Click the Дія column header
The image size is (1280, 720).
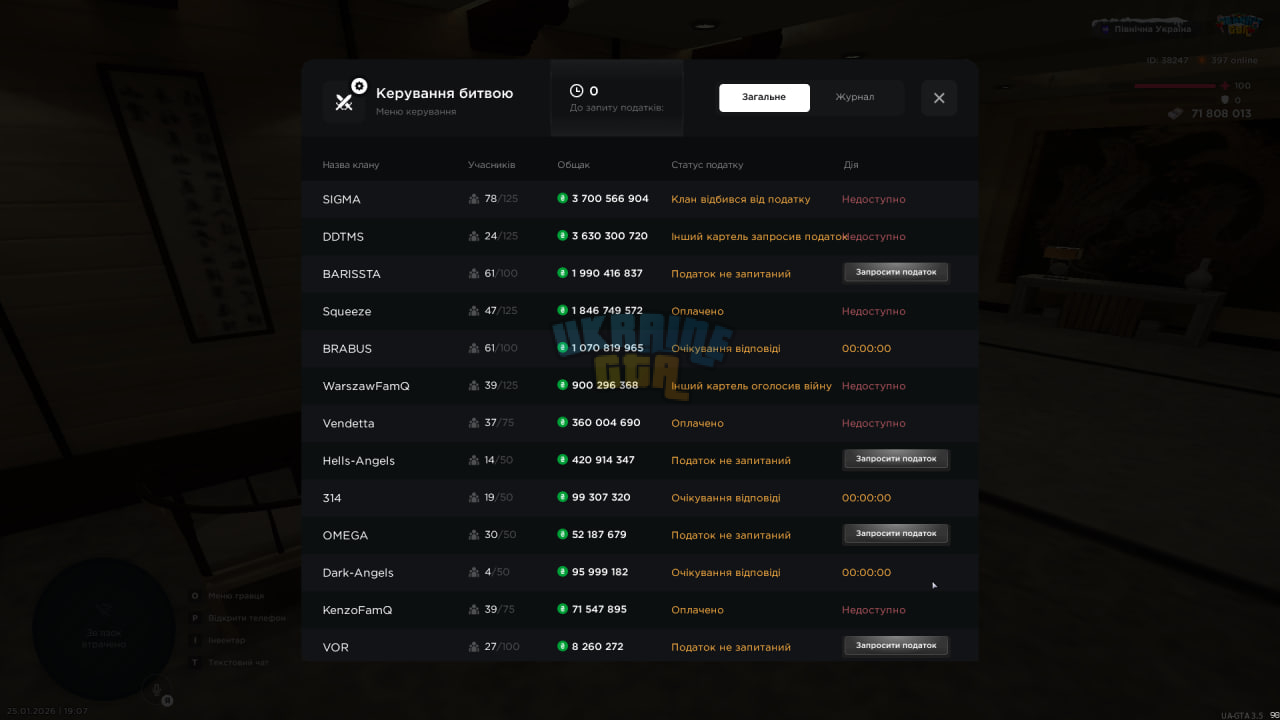tap(850, 165)
